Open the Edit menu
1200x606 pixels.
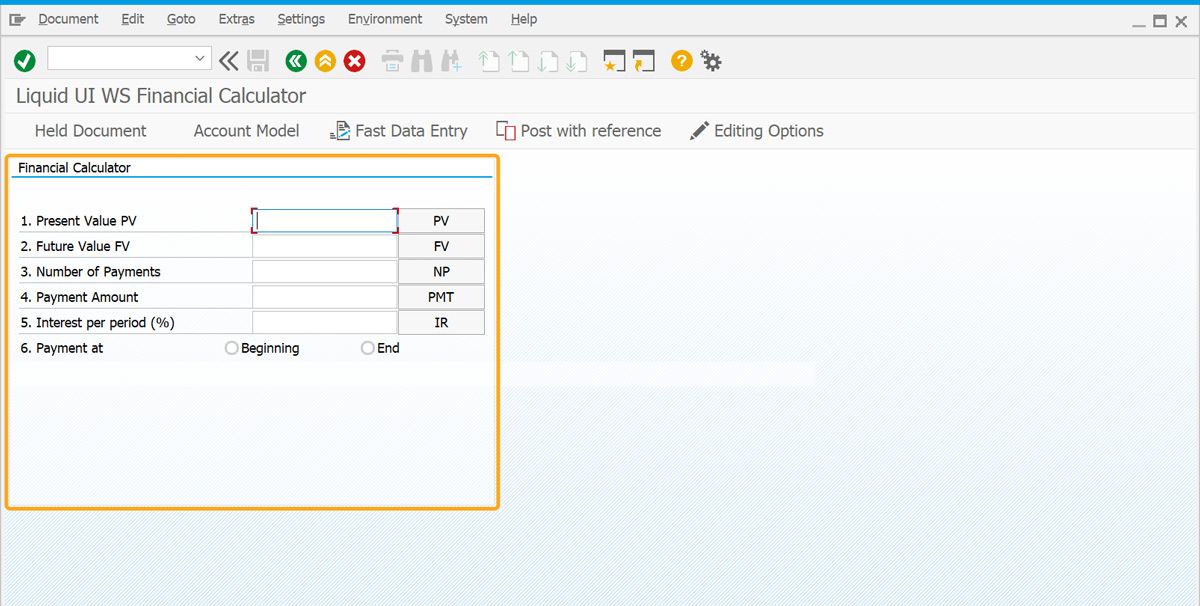[x=133, y=19]
